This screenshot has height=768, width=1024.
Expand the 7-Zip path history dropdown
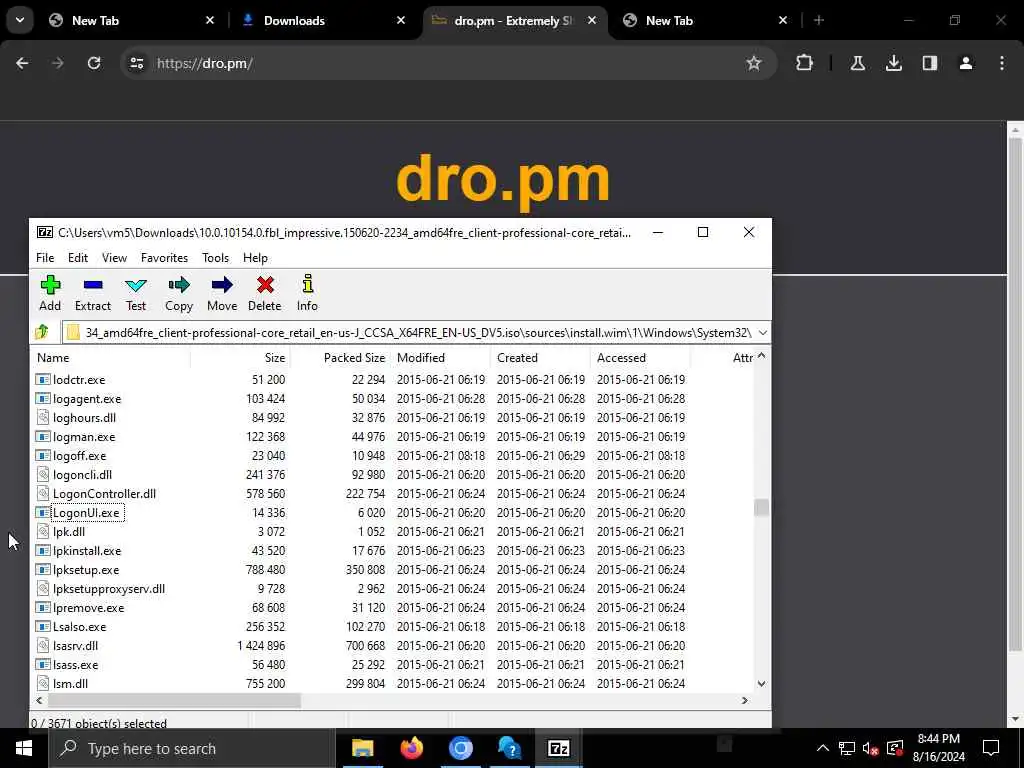point(762,332)
